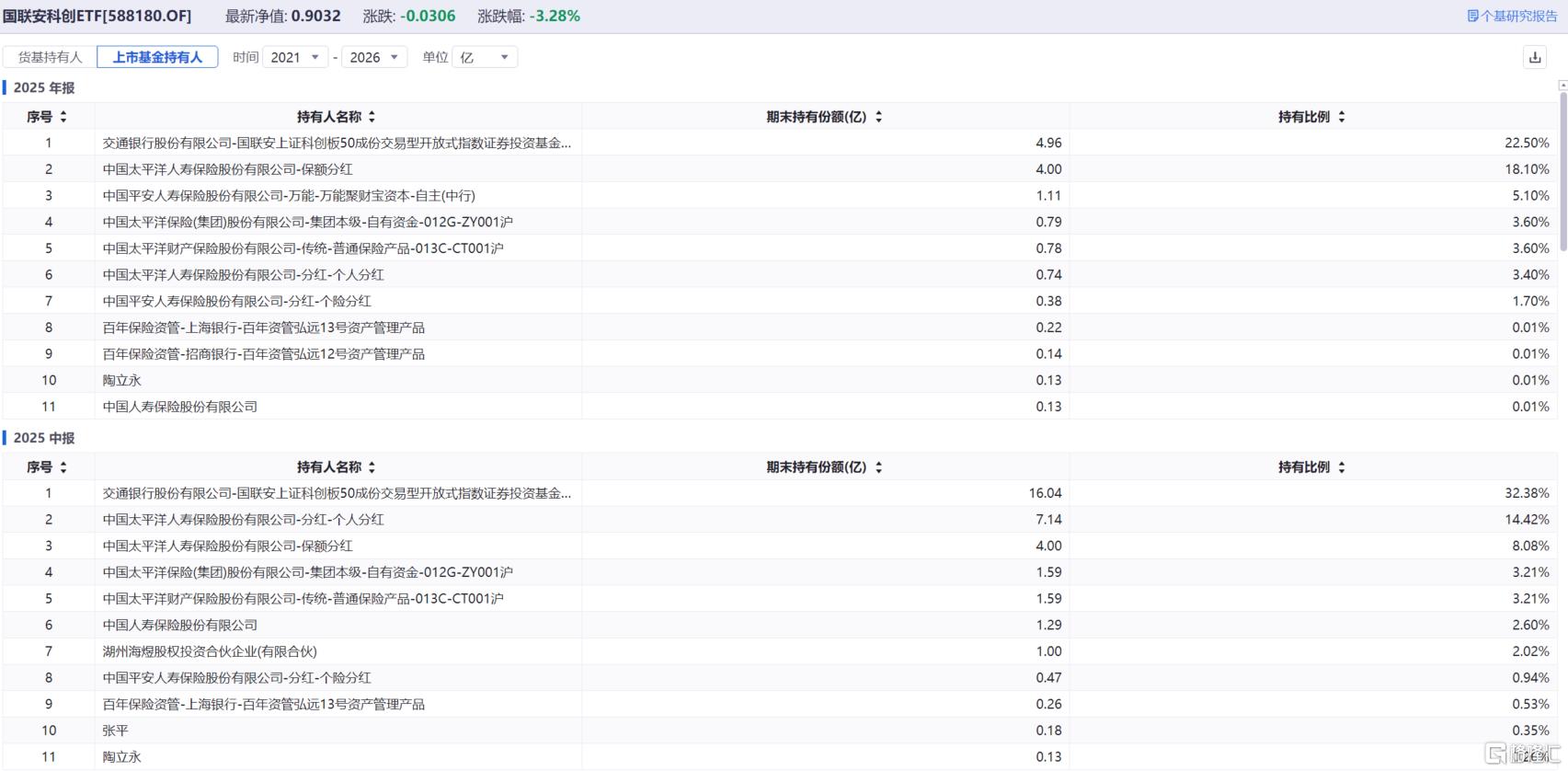
Task: Click the fund title 国联安科创ETF[588180.OF]
Action: pyautogui.click(x=97, y=17)
